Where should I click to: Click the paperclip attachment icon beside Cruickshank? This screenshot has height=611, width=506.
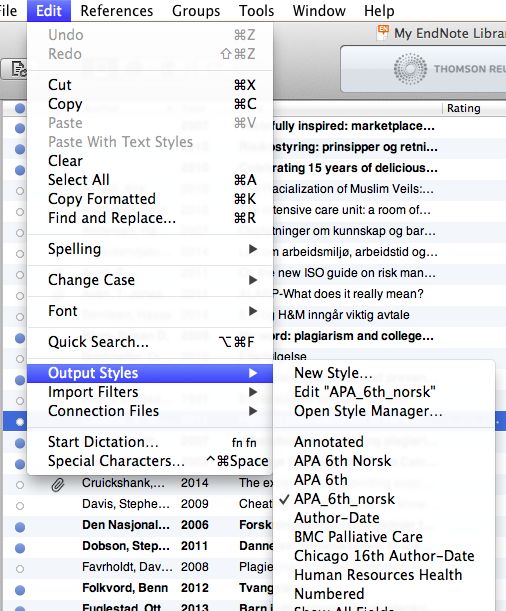(58, 485)
